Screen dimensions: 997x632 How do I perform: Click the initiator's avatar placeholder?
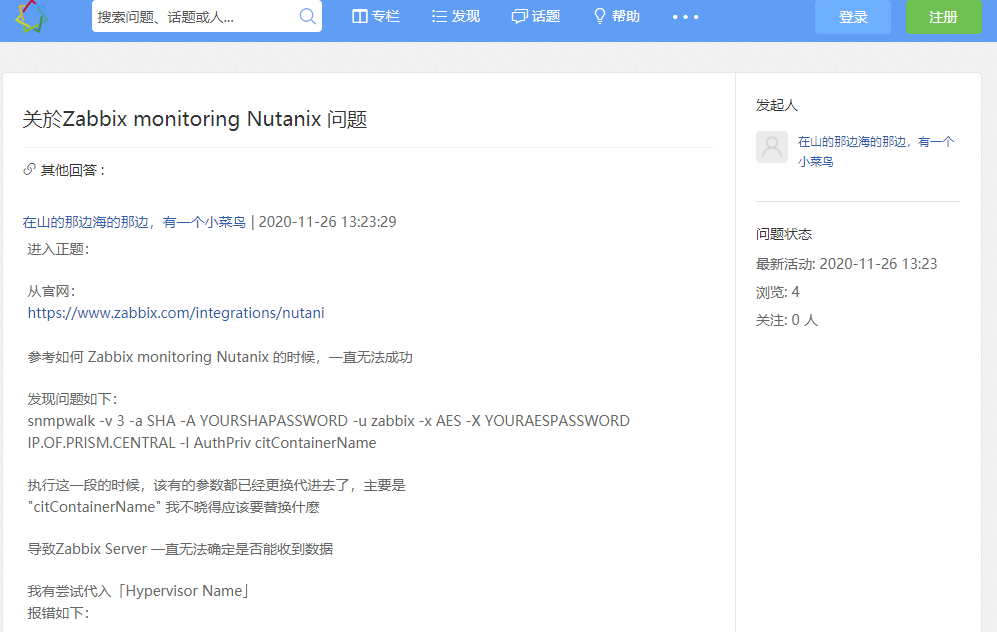point(772,147)
